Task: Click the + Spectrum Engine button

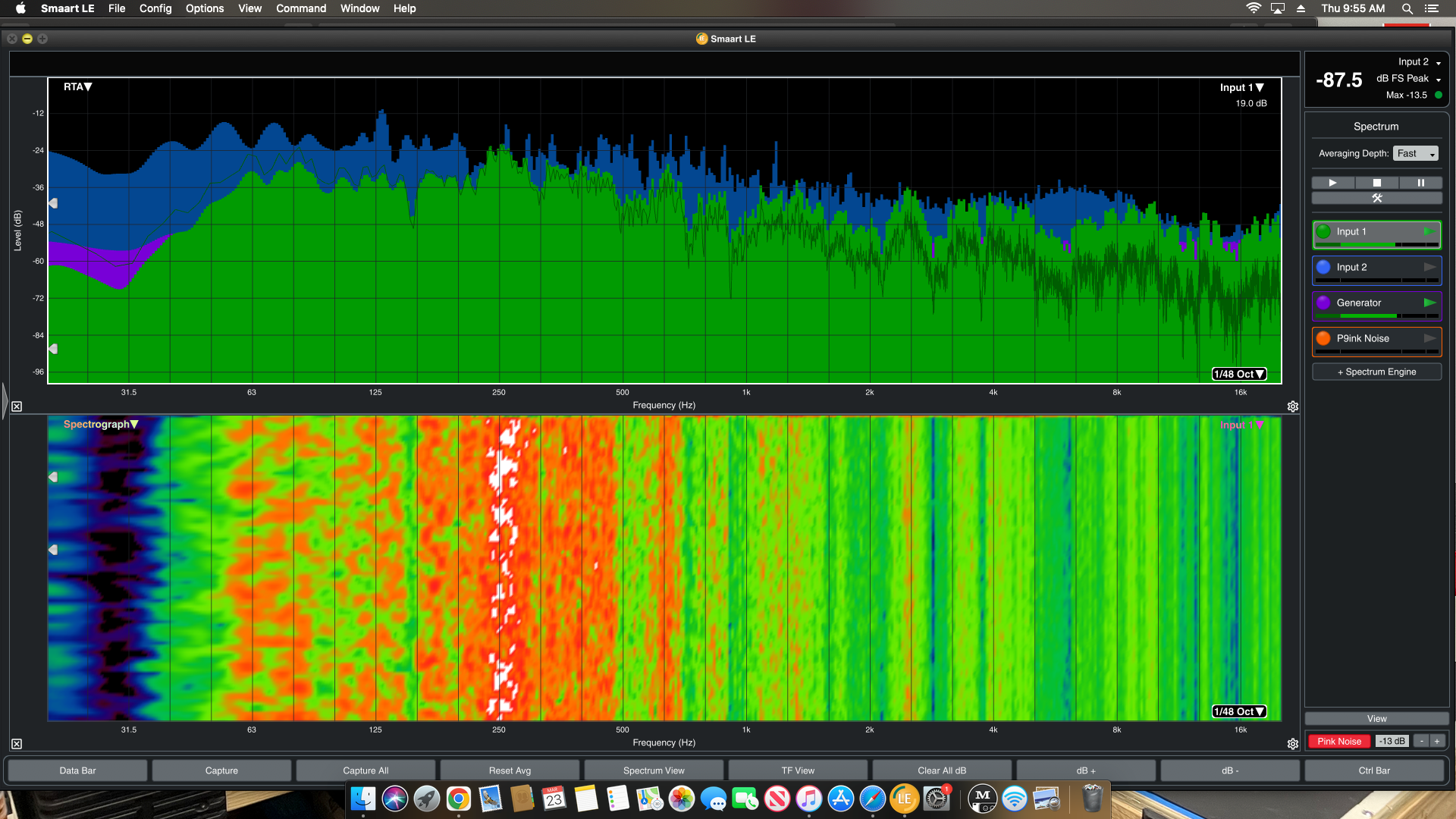Action: 1376,372
